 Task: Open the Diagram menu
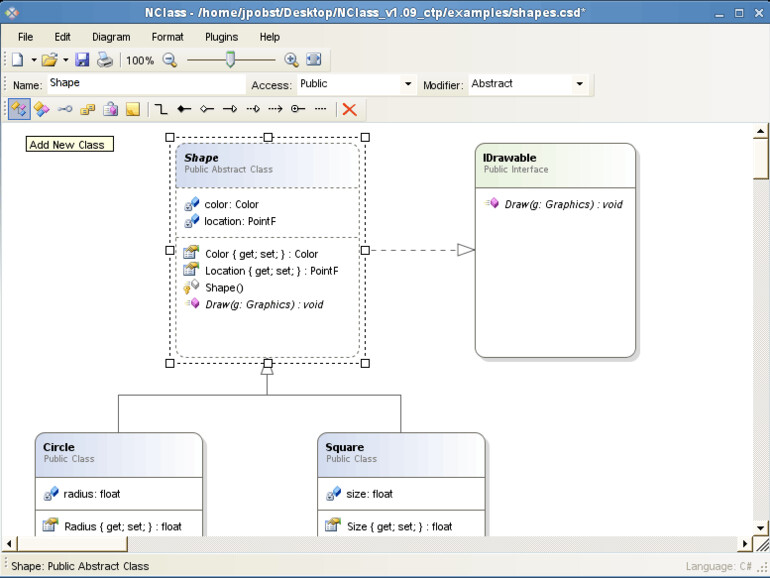(111, 37)
